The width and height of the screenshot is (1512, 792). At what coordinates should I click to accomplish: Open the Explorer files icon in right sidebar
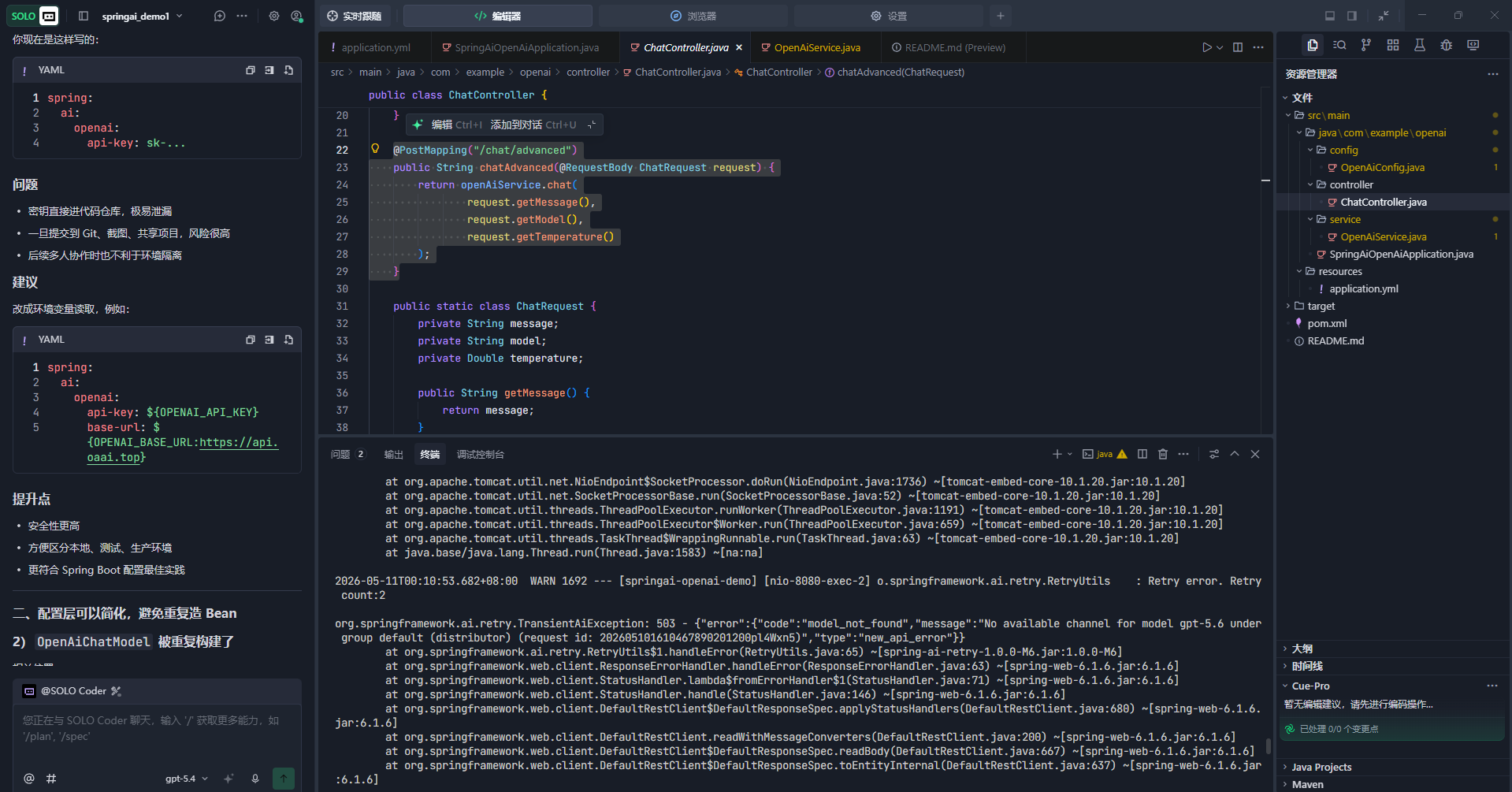click(x=1313, y=46)
